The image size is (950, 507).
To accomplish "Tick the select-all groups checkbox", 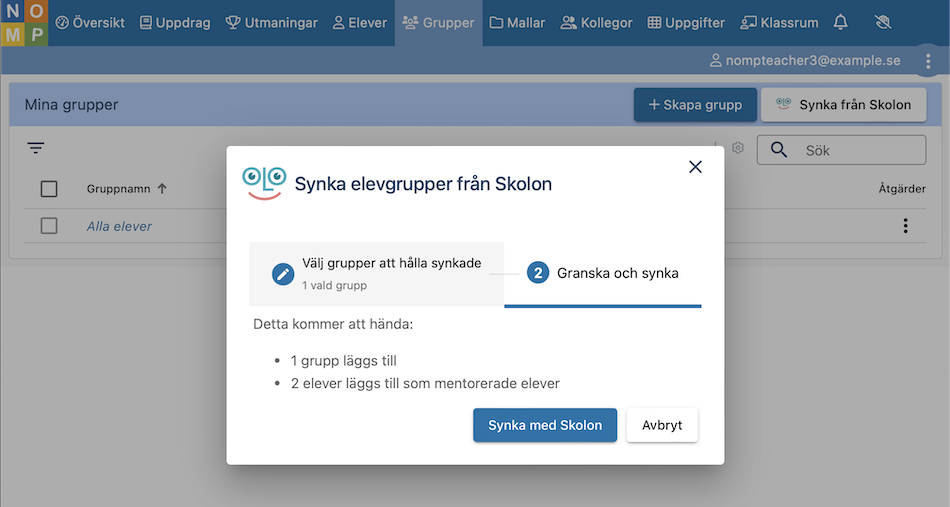I will click(49, 189).
